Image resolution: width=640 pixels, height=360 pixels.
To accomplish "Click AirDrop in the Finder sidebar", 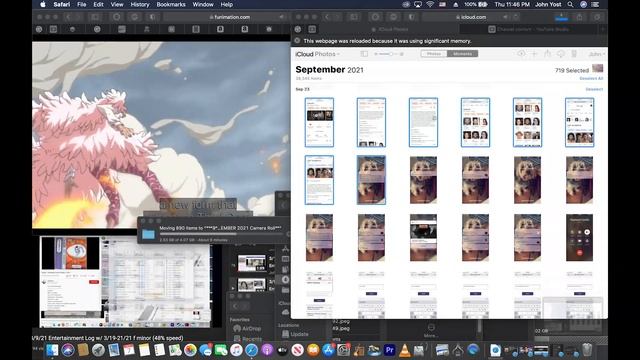I will point(247,328).
